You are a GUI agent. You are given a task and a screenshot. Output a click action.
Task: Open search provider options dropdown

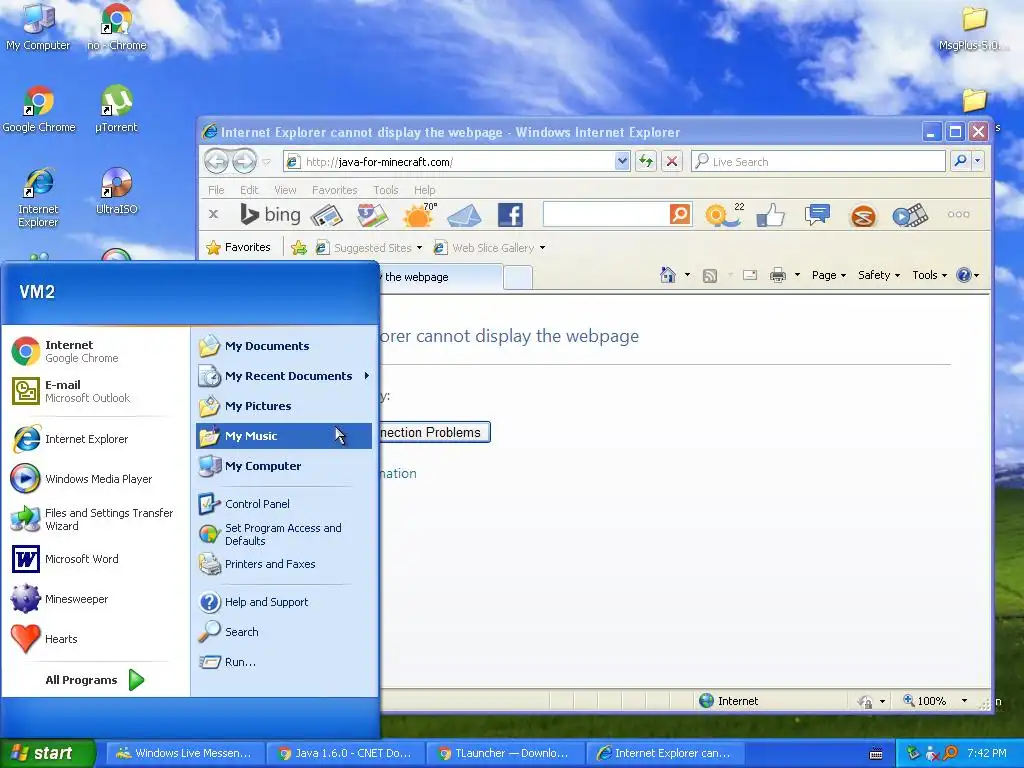pos(978,161)
